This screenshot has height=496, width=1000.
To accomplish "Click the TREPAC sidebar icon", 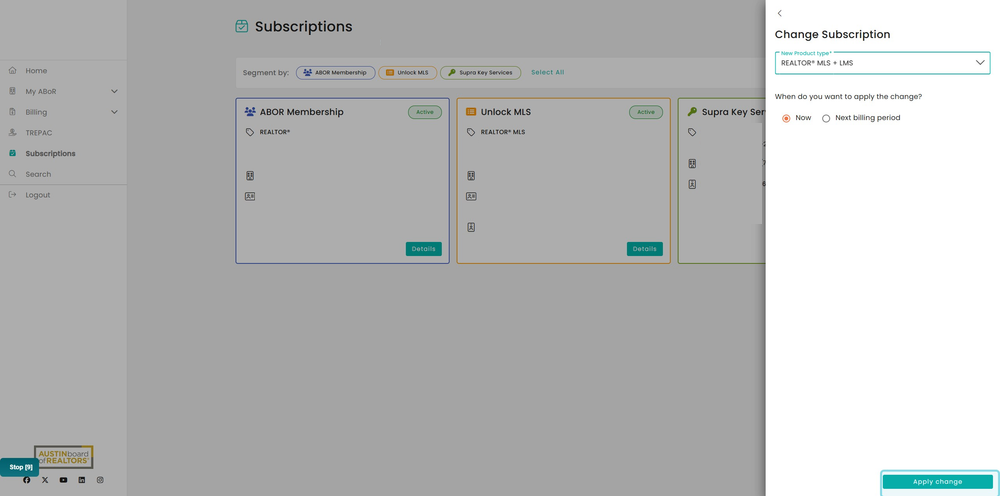I will pyautogui.click(x=13, y=133).
